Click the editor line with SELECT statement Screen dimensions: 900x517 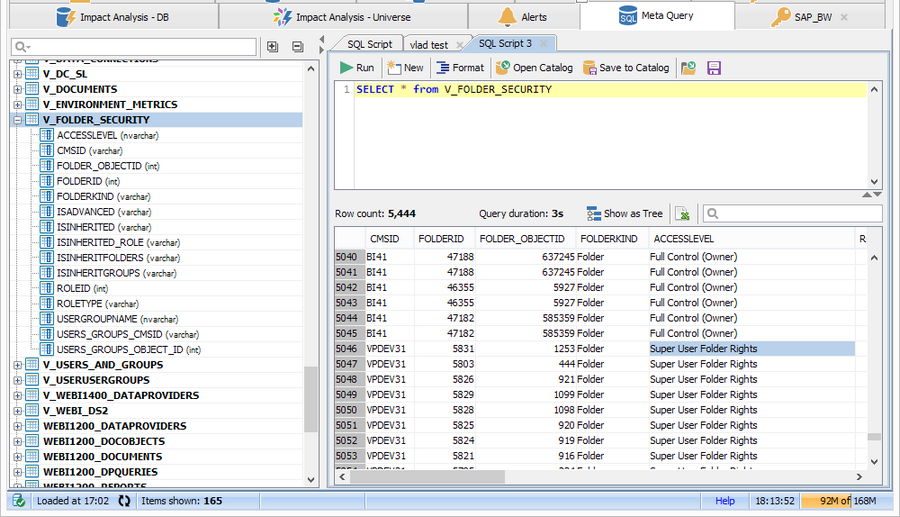coord(610,90)
